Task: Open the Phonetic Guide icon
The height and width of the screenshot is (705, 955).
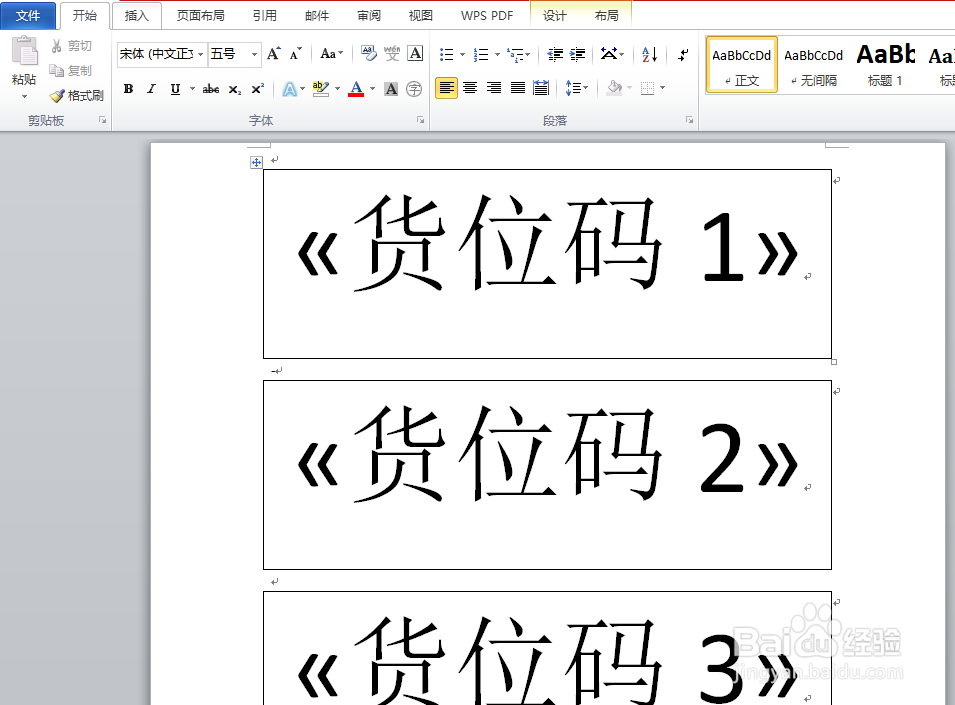Action: click(x=391, y=52)
